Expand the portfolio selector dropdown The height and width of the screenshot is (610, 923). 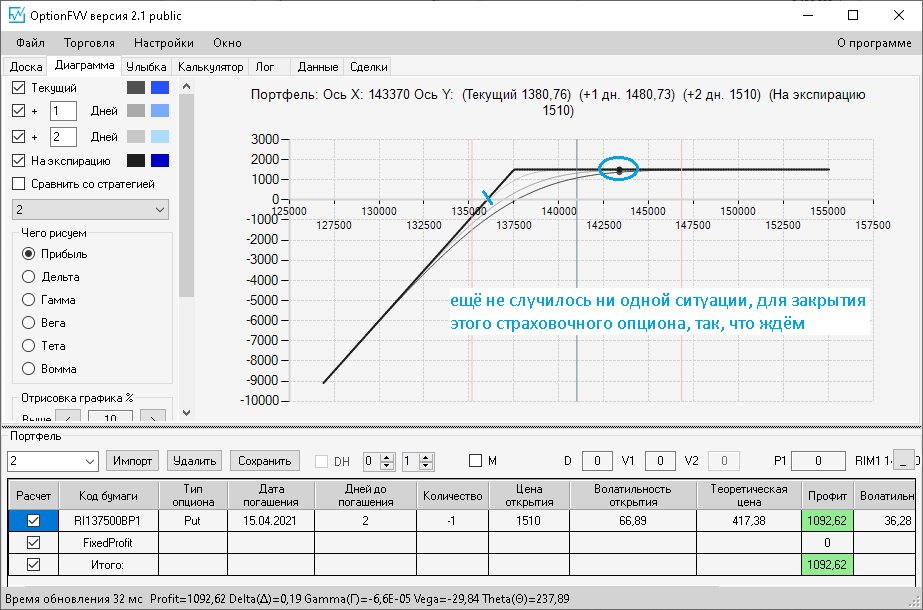[x=89, y=461]
